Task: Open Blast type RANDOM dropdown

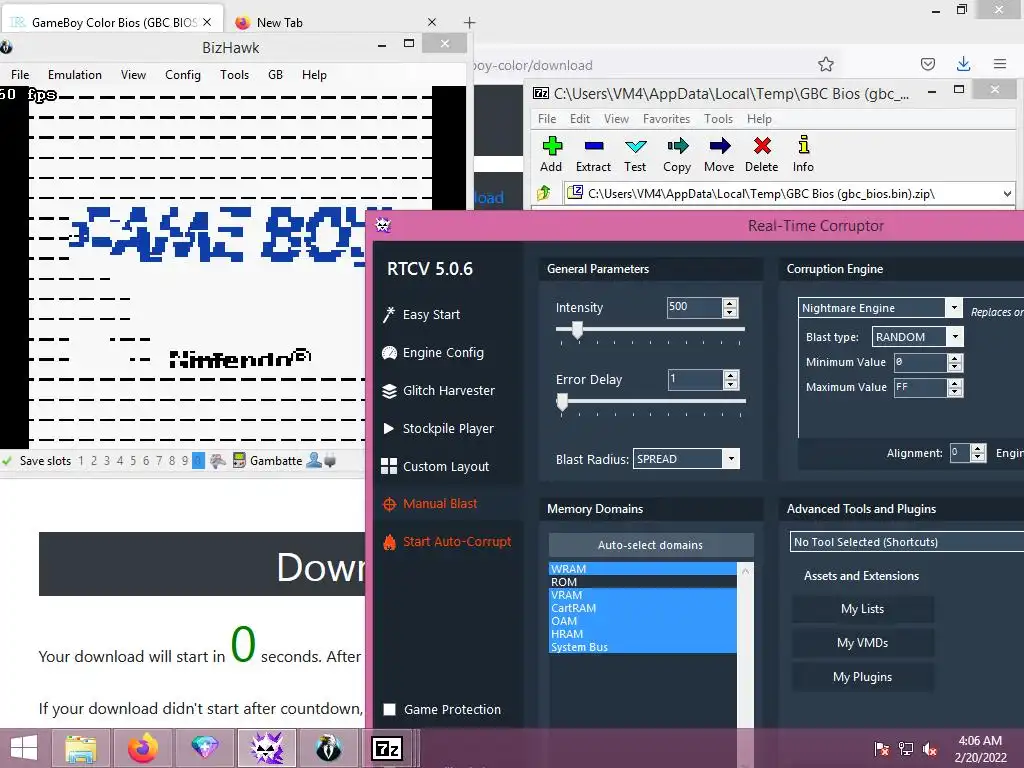Action: [955, 337]
